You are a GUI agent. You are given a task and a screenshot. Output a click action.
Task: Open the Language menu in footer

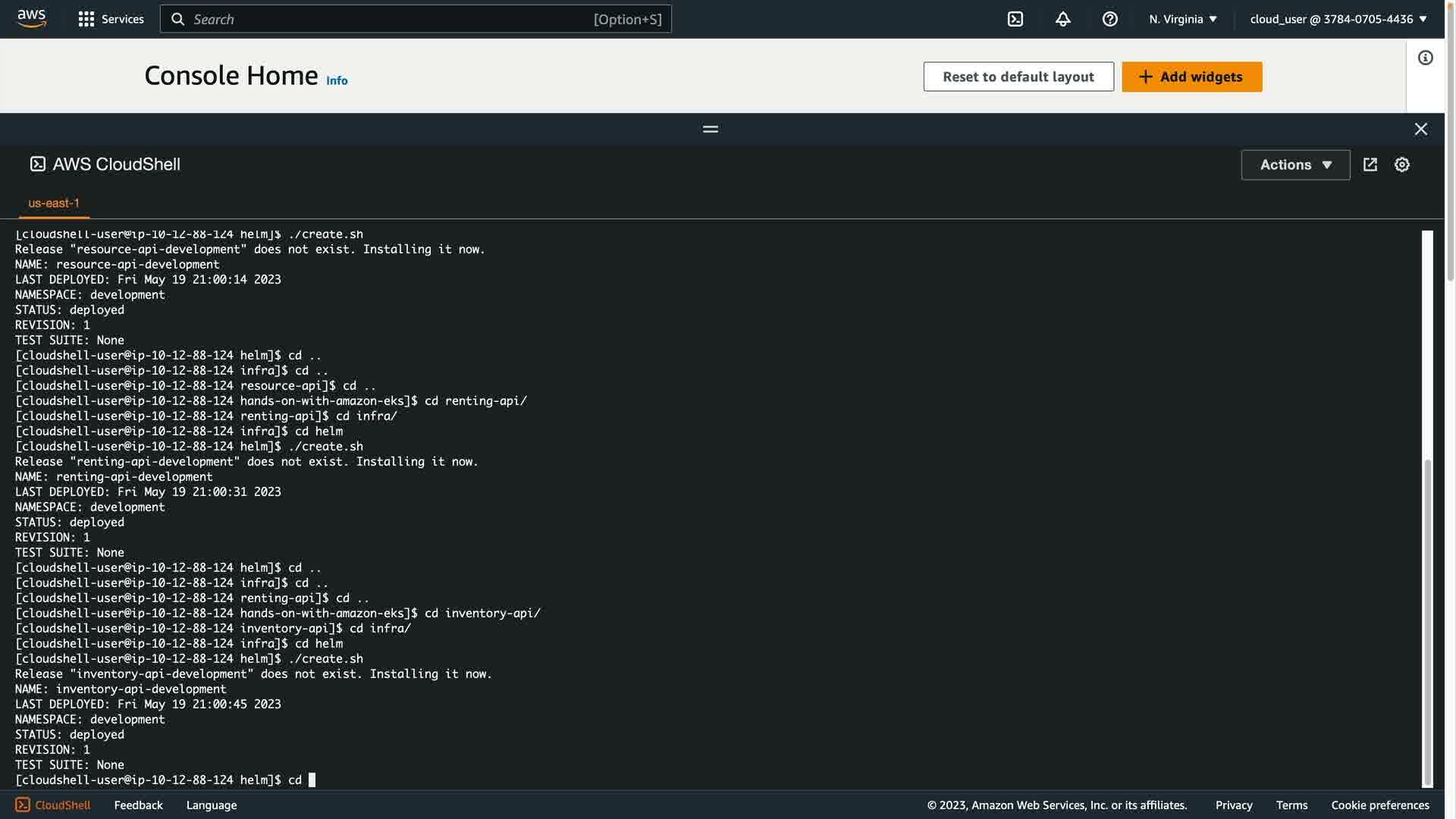click(211, 805)
